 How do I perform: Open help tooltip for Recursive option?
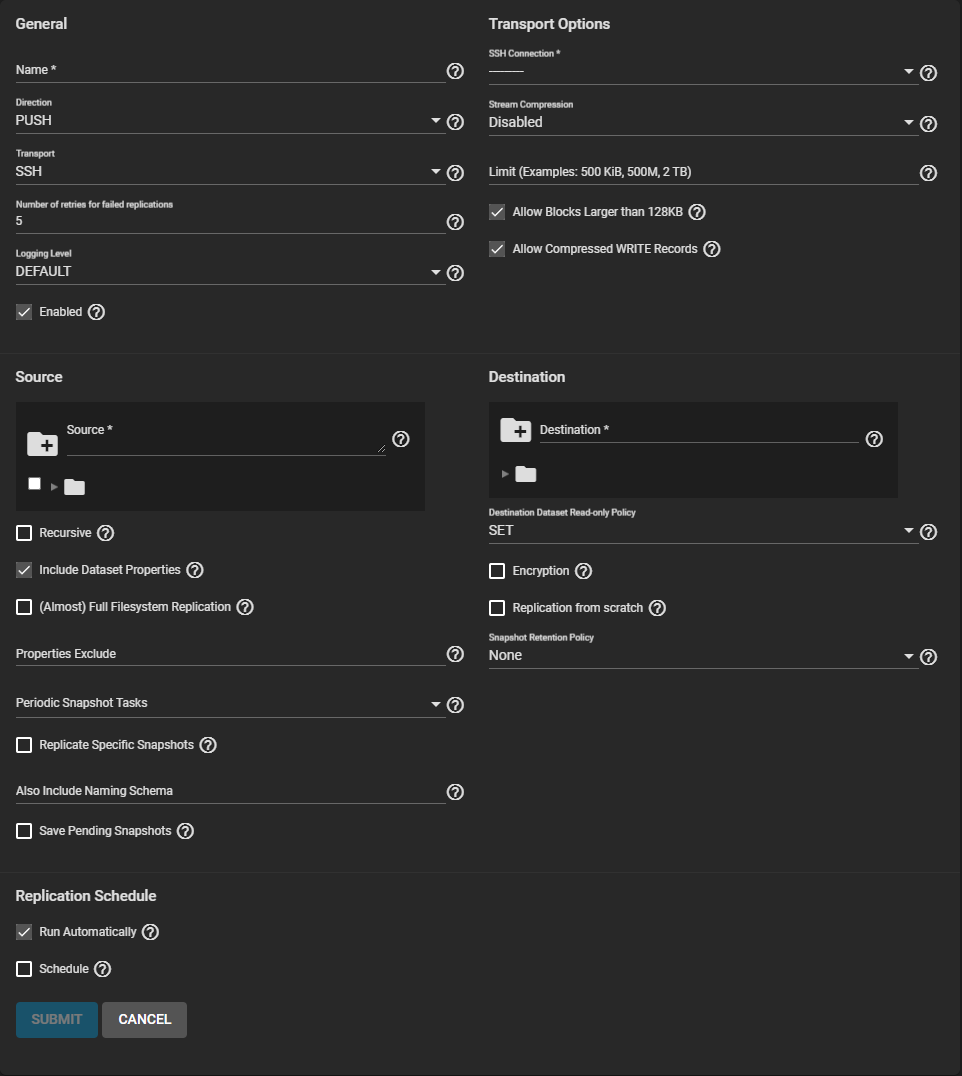[105, 533]
